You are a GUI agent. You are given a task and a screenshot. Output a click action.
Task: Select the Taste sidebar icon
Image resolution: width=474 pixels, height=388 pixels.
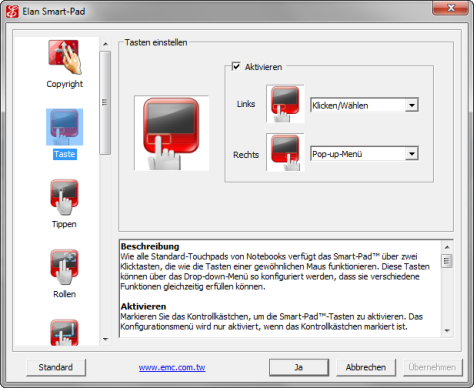(x=64, y=127)
